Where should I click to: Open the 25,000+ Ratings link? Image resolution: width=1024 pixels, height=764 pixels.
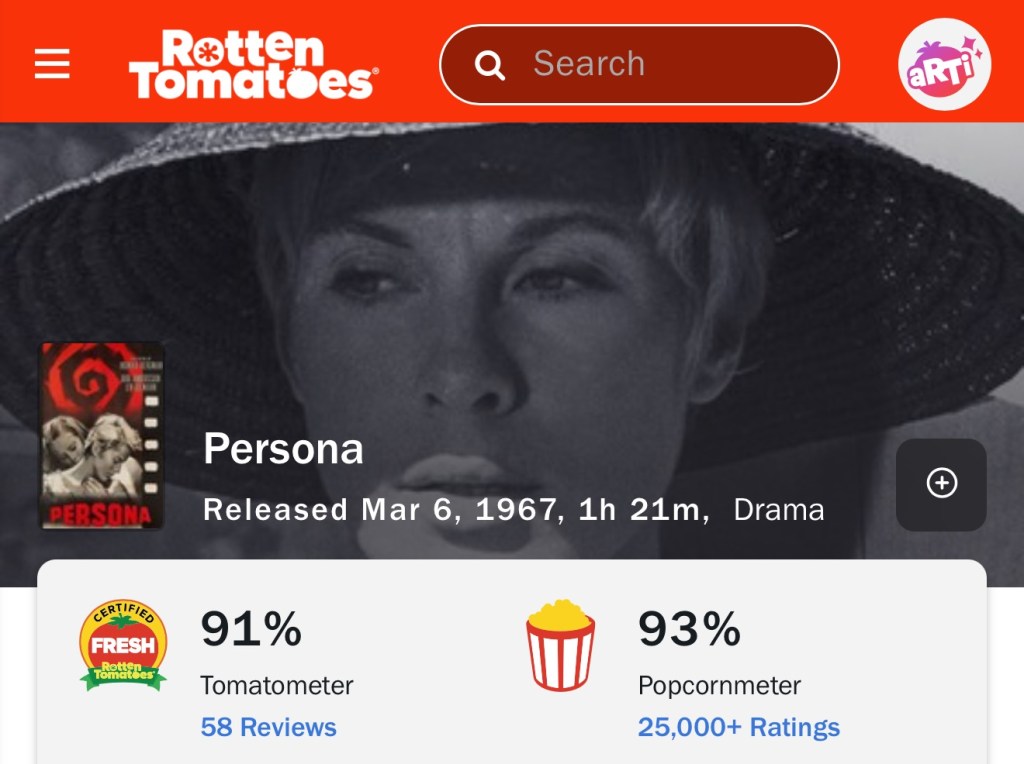738,727
